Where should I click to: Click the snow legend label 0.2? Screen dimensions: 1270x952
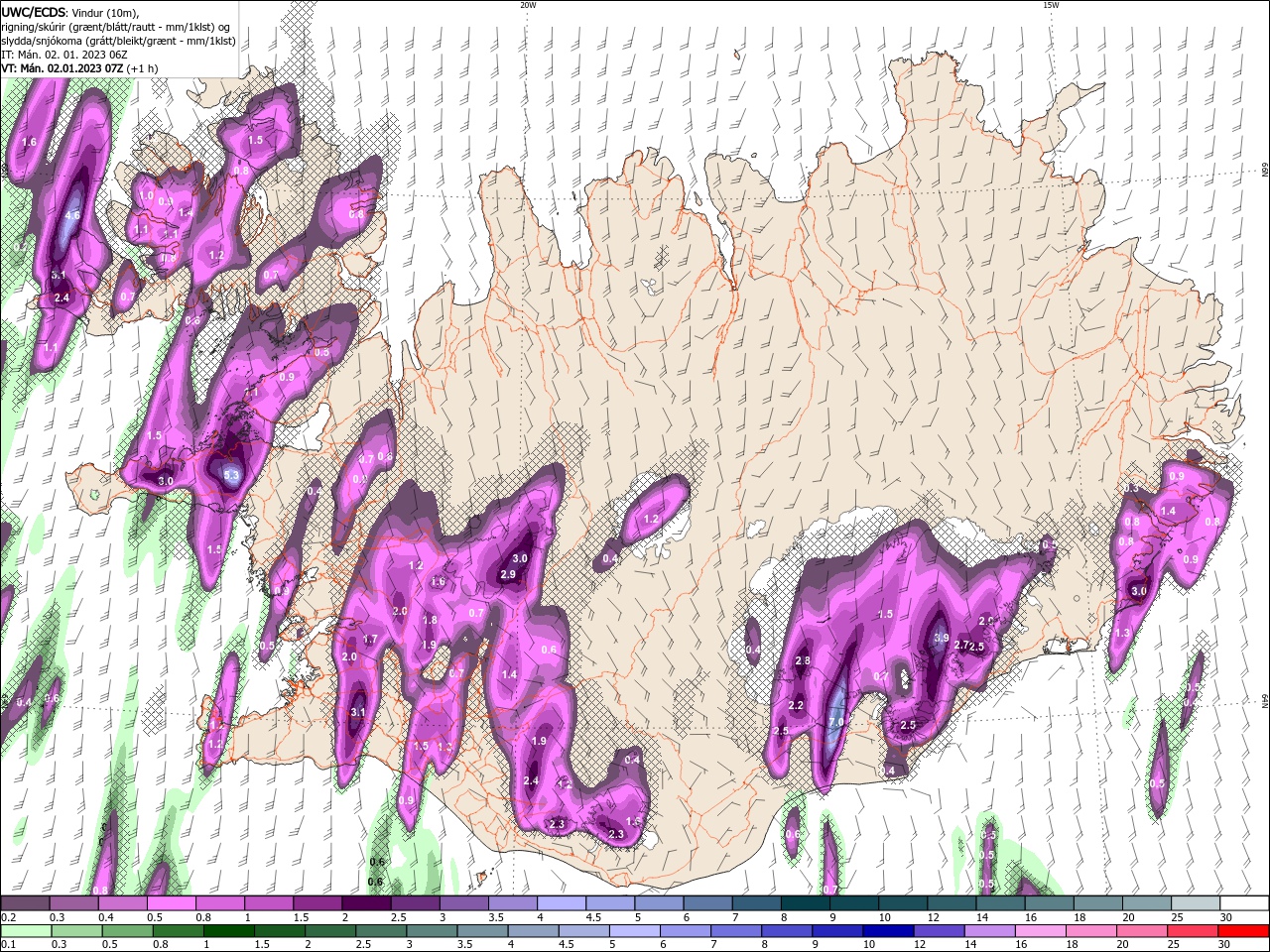(x=8, y=917)
